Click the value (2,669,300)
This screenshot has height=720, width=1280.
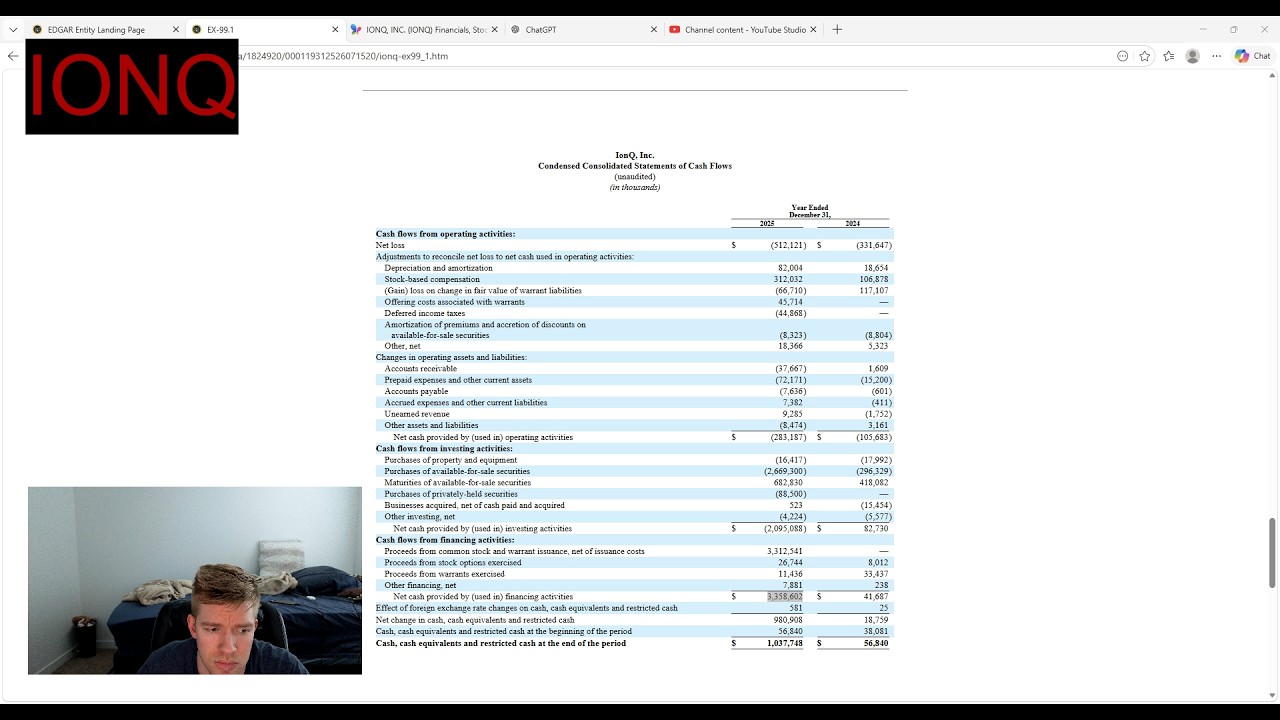tap(785, 471)
